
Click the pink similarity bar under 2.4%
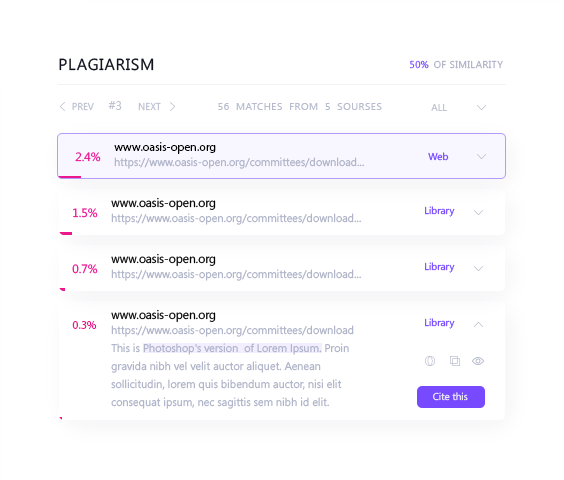[x=70, y=177]
